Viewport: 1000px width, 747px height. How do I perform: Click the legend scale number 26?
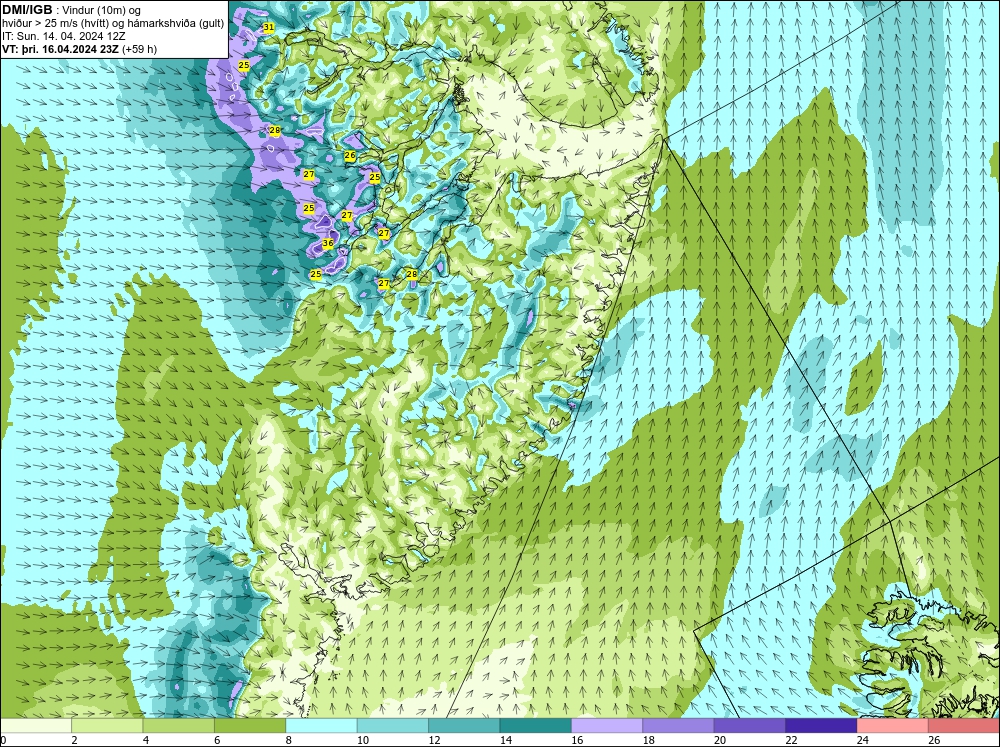click(934, 740)
